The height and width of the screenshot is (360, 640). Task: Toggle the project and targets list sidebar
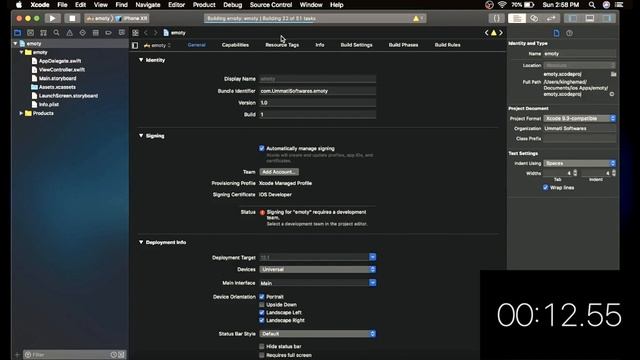pyautogui.click(x=135, y=45)
